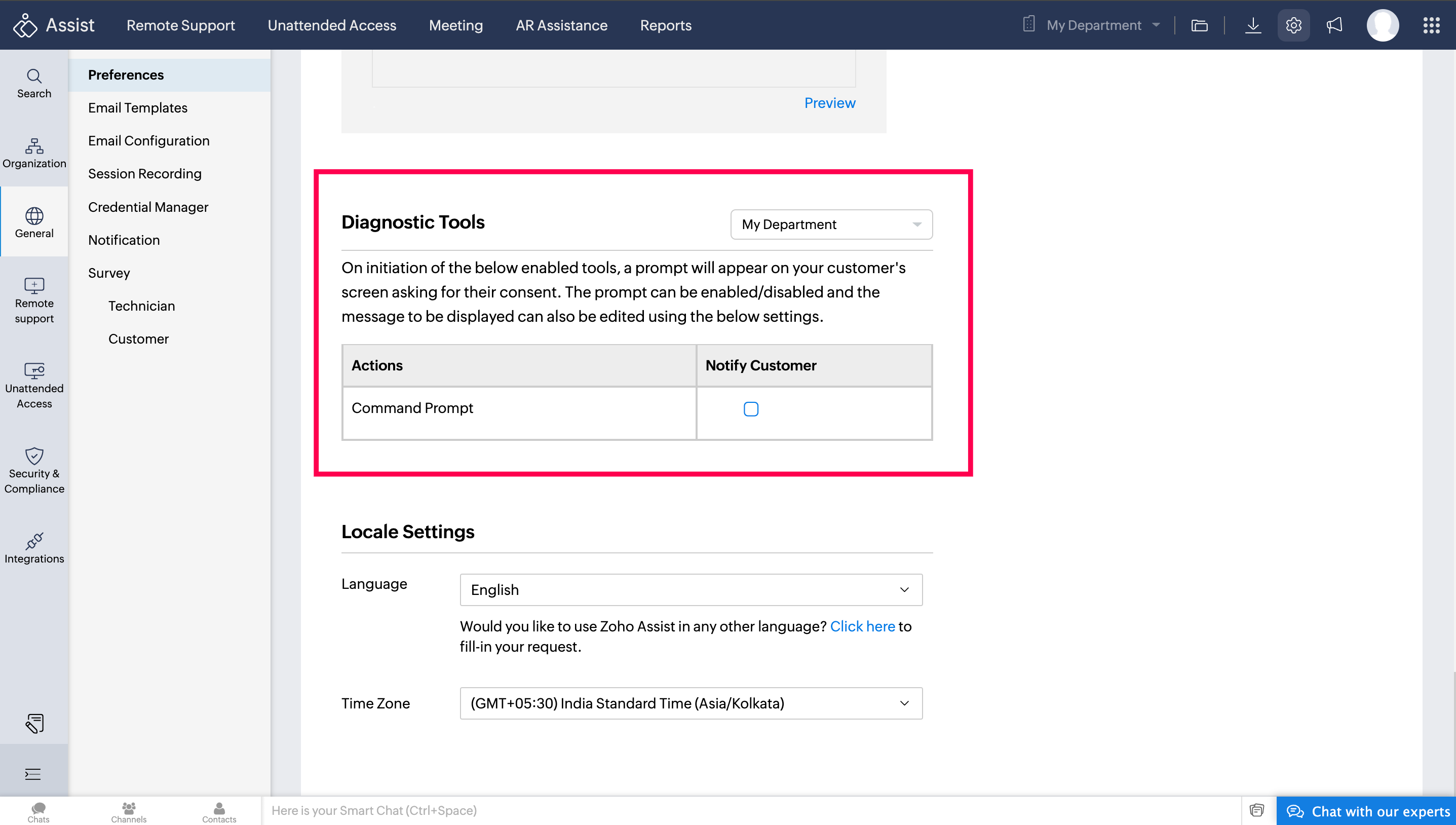Open the Time Zone dropdown

point(691,702)
